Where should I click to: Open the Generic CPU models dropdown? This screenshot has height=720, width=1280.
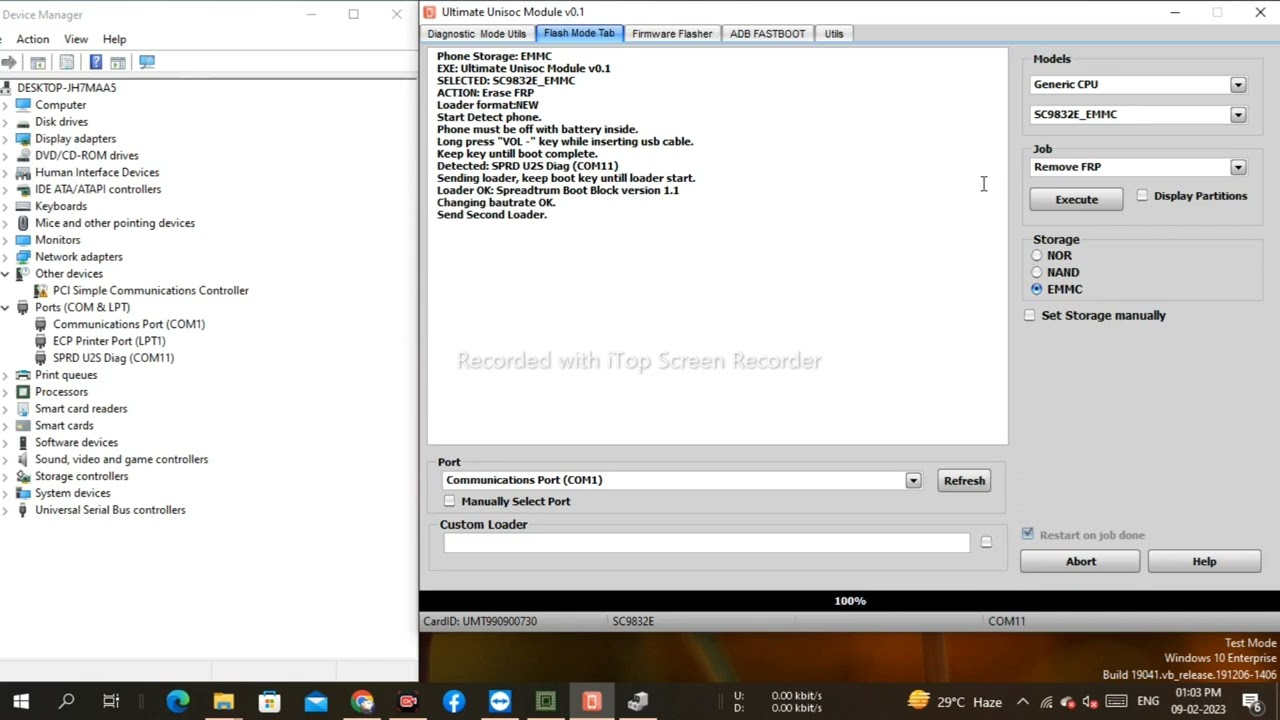(1238, 85)
